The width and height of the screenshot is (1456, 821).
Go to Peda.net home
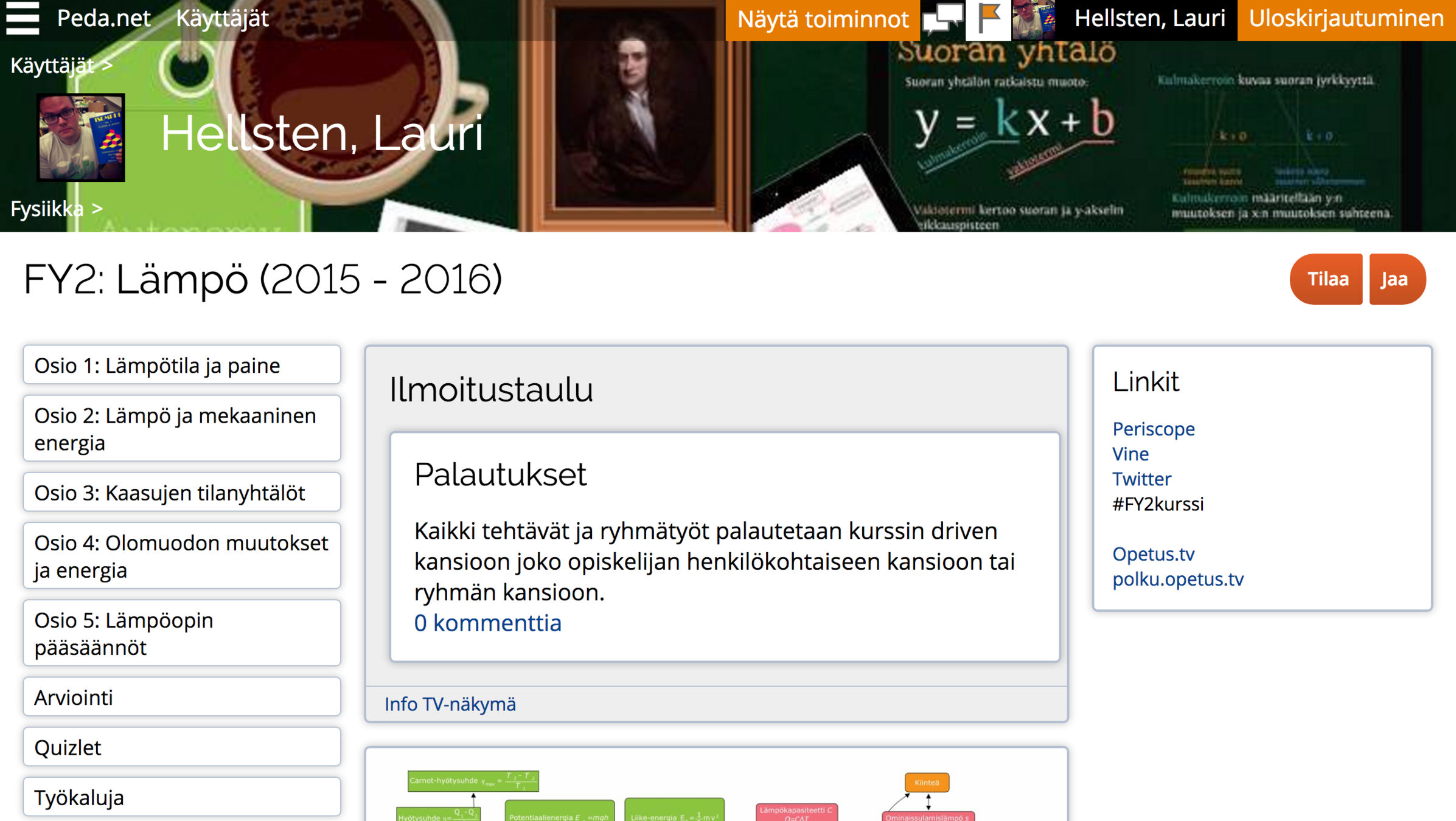point(103,18)
